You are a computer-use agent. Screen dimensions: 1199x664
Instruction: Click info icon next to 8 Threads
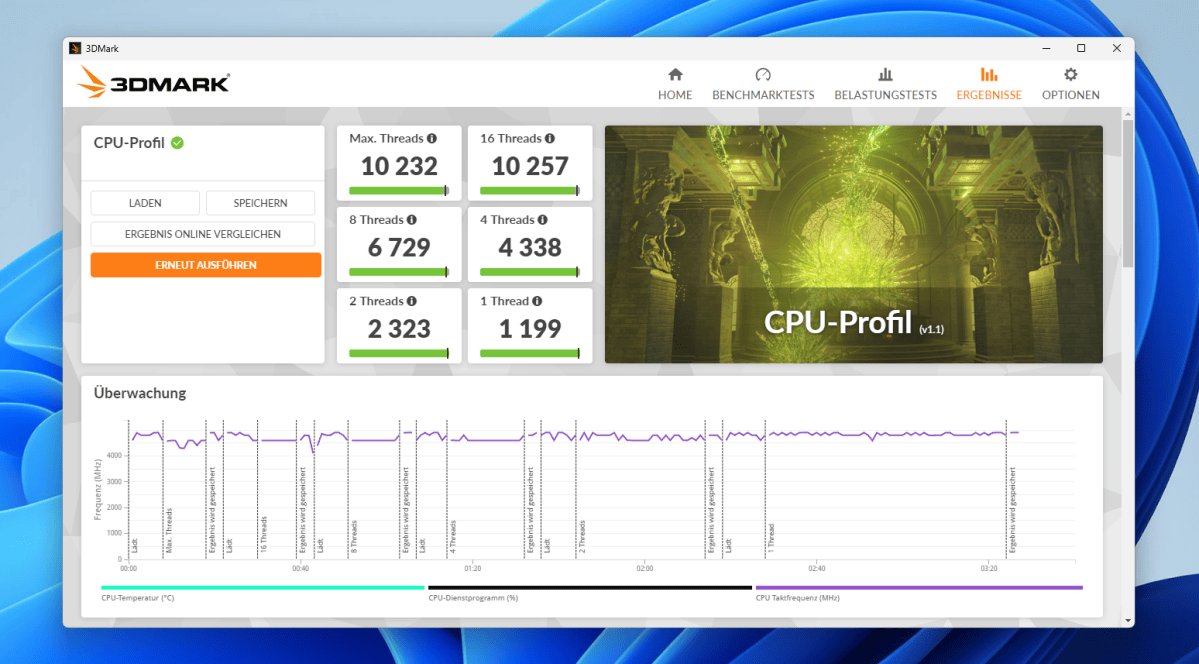click(x=412, y=220)
